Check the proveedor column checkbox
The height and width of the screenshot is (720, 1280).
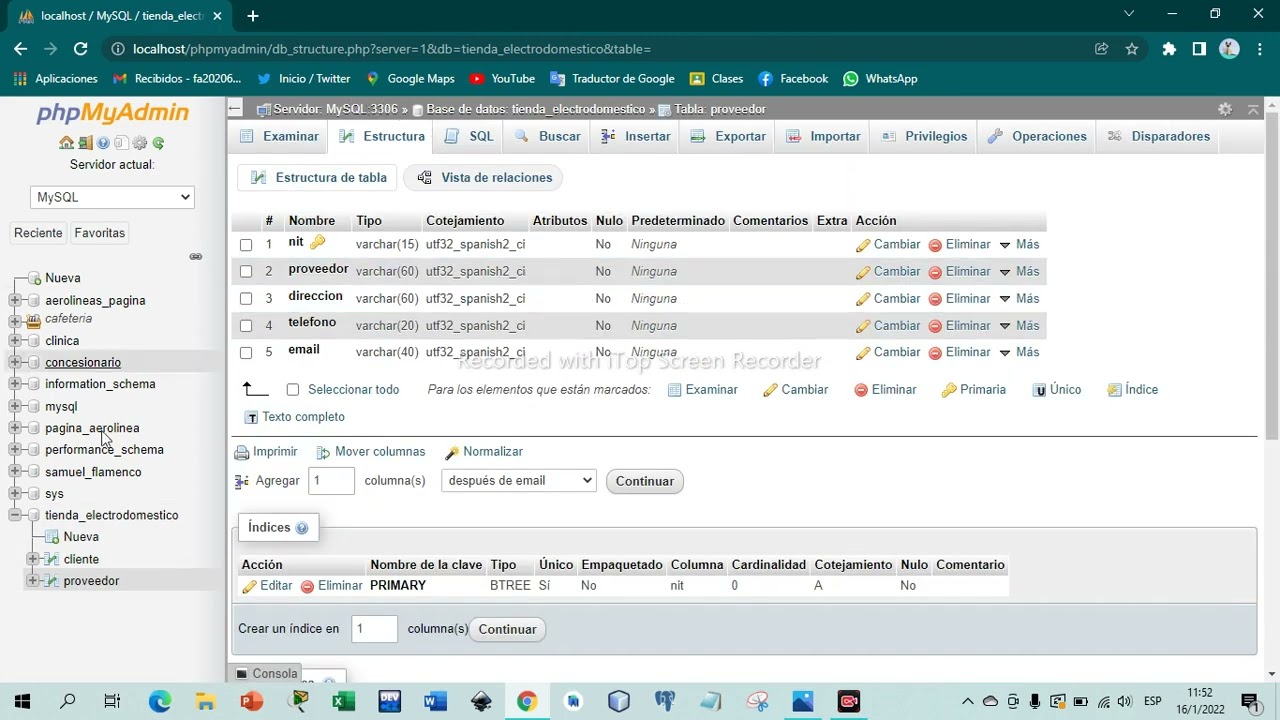[x=246, y=272]
